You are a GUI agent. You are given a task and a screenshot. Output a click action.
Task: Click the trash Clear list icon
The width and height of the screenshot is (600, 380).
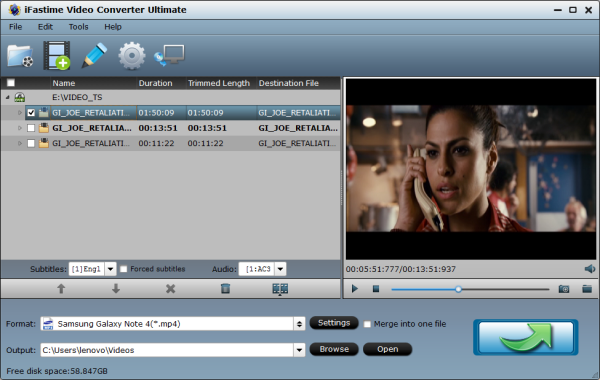click(x=225, y=289)
